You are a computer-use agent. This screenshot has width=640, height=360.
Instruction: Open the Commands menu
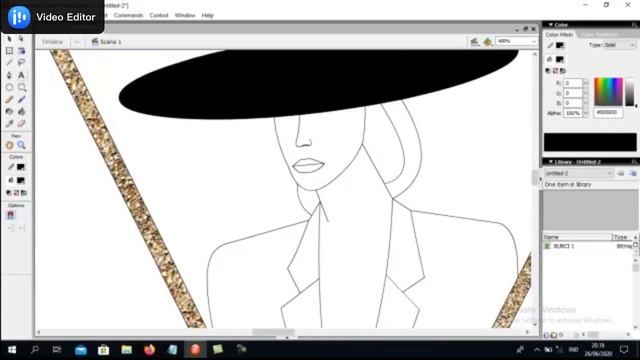point(129,15)
